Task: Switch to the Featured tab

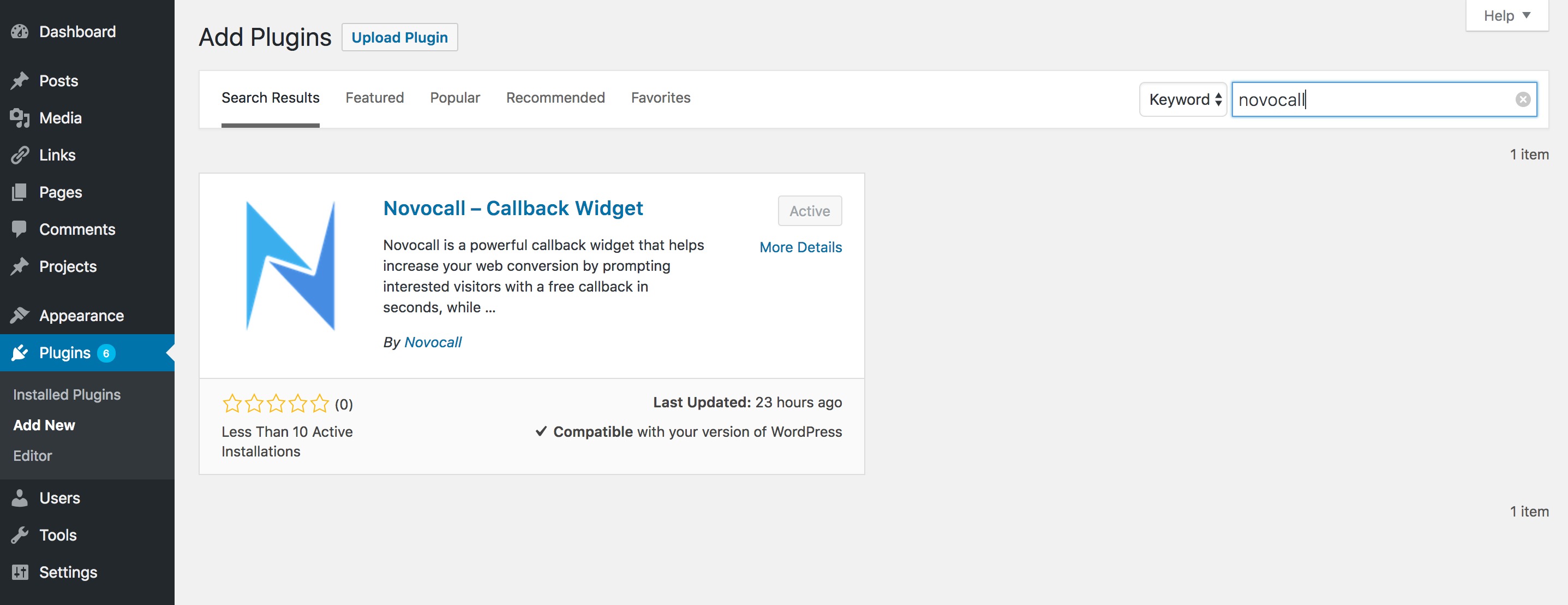Action: (x=374, y=98)
